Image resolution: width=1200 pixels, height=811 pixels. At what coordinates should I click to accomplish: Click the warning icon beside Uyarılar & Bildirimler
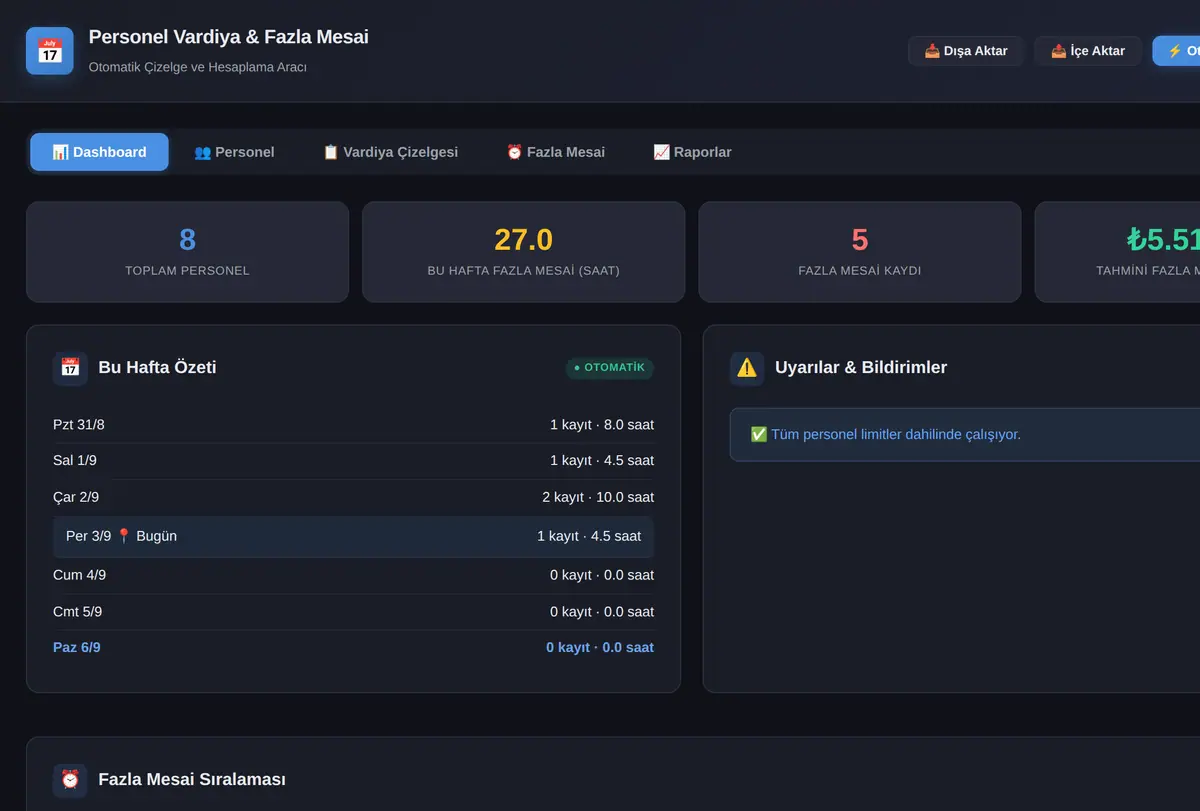pos(747,367)
